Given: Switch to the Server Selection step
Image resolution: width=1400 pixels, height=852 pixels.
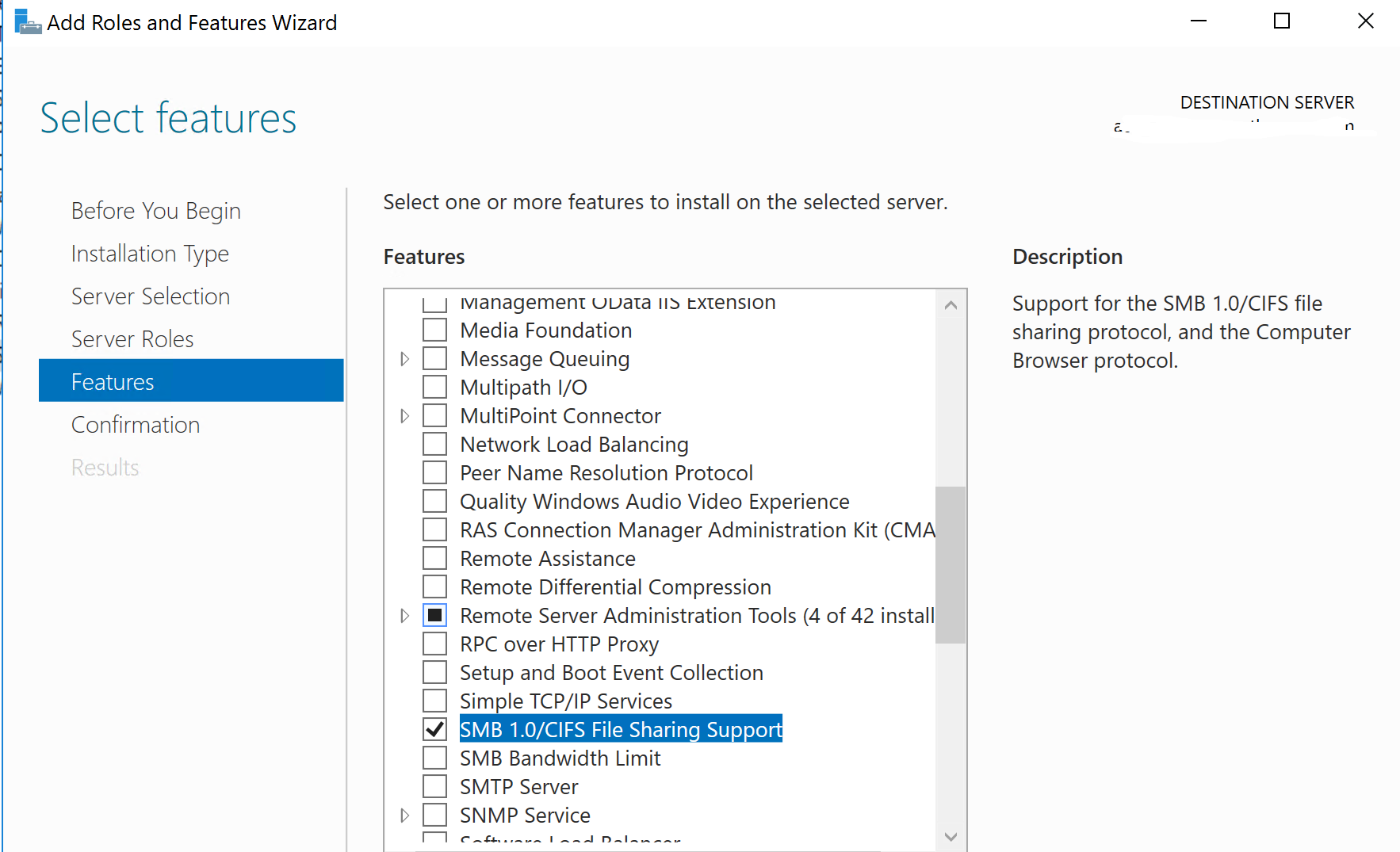Looking at the screenshot, I should 151,296.
